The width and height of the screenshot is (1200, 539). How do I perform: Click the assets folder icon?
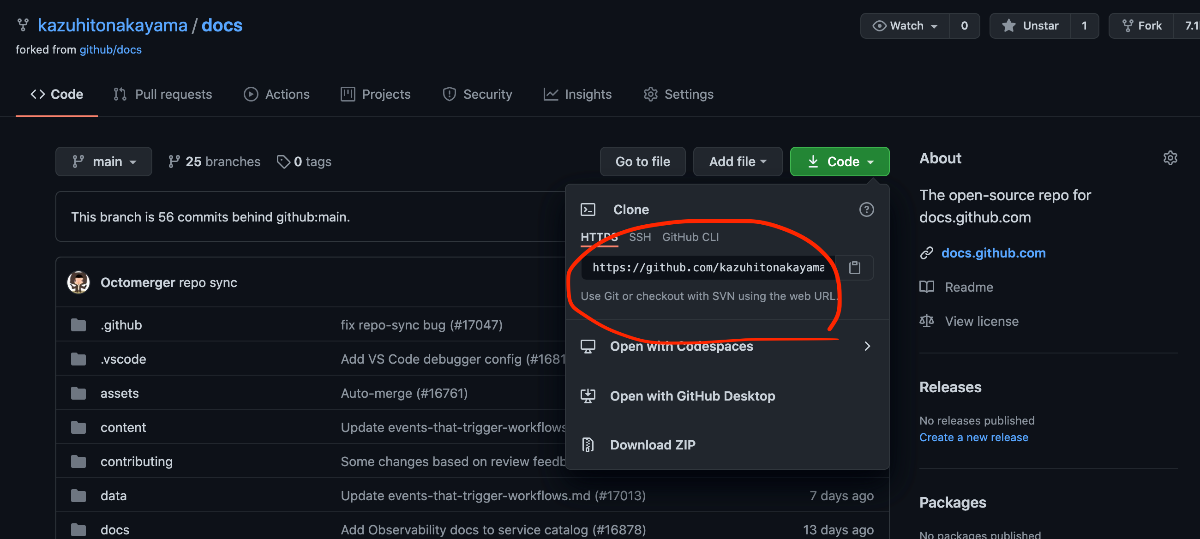[79, 393]
